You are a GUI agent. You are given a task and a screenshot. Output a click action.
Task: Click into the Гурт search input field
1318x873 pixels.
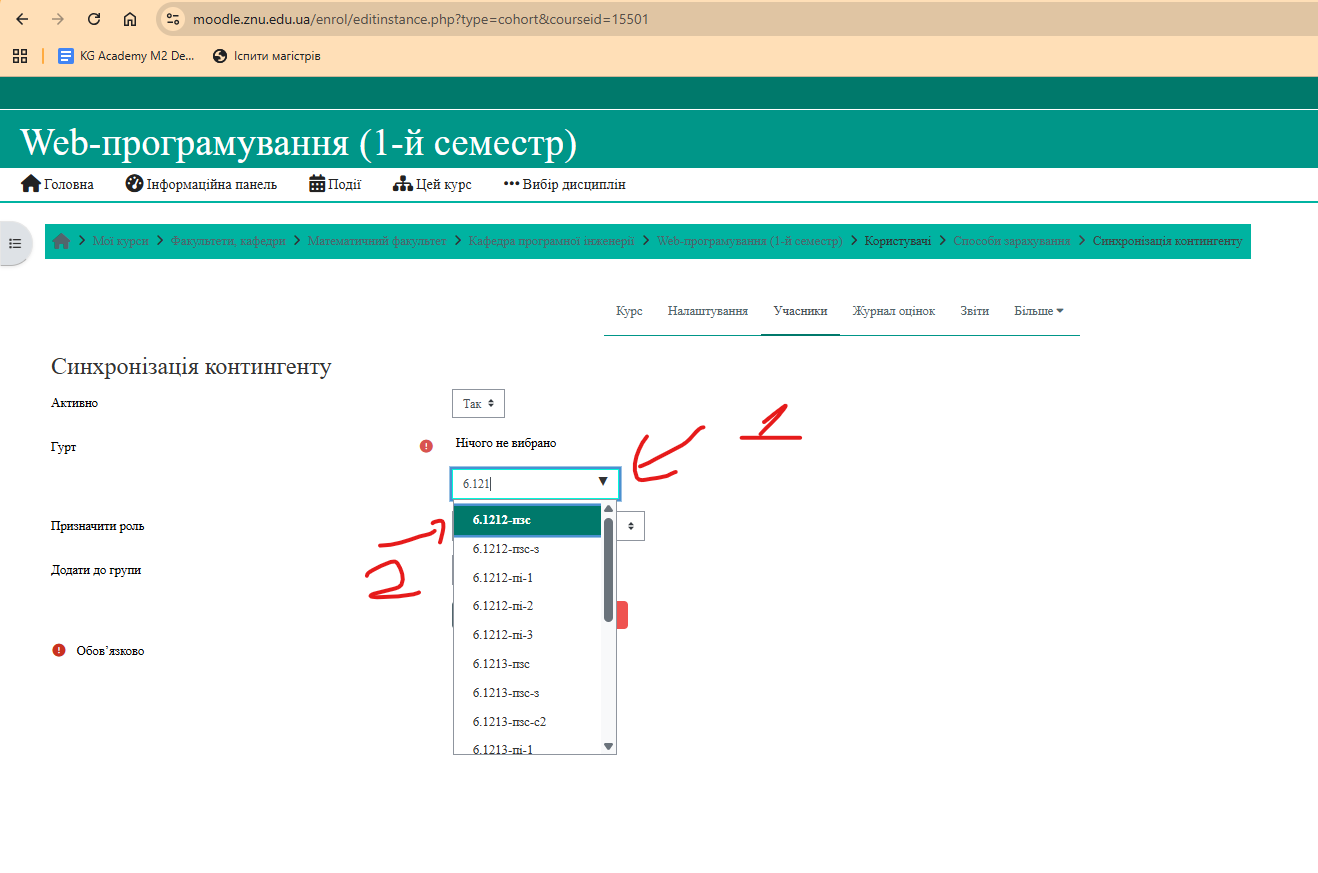[x=520, y=484]
